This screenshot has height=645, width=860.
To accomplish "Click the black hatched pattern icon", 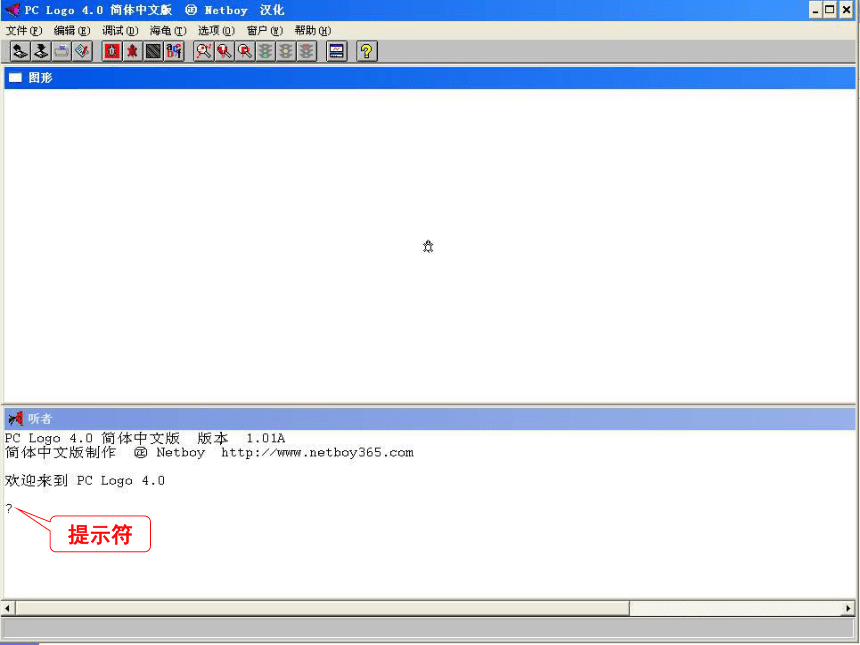I will (154, 52).
